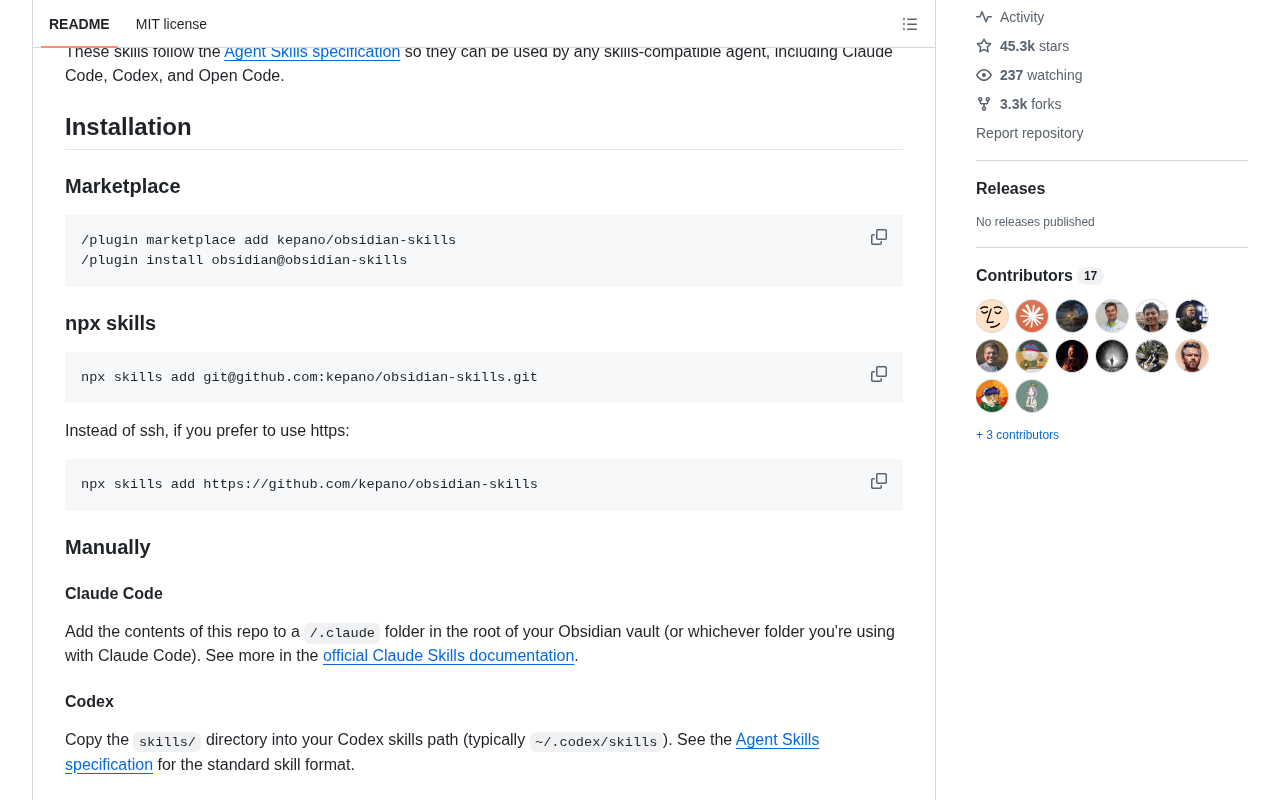1280x800 pixels.
Task: Copy the https npx skills command
Action: pos(879,481)
